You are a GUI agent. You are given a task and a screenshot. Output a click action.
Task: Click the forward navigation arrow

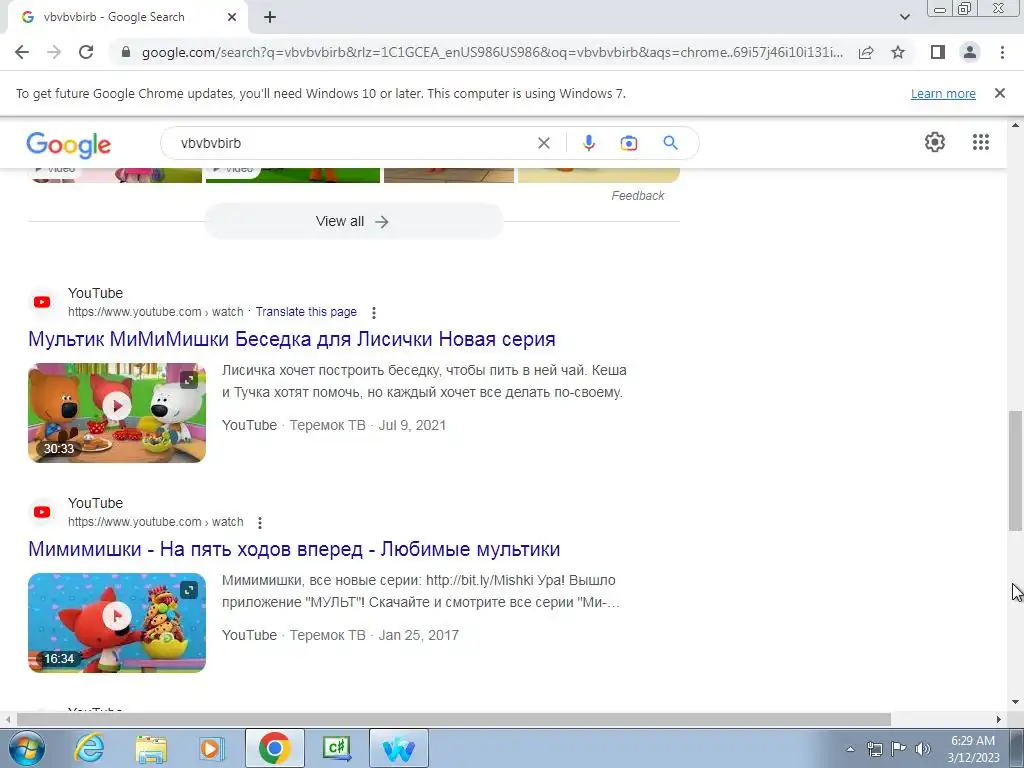click(x=54, y=52)
